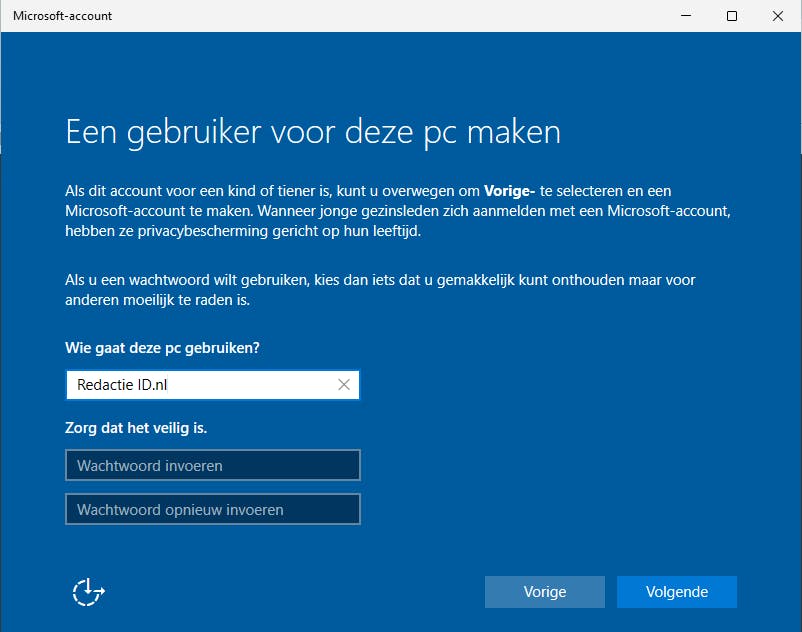Close the Microsoft-account window
802x632 pixels.
pos(778,16)
